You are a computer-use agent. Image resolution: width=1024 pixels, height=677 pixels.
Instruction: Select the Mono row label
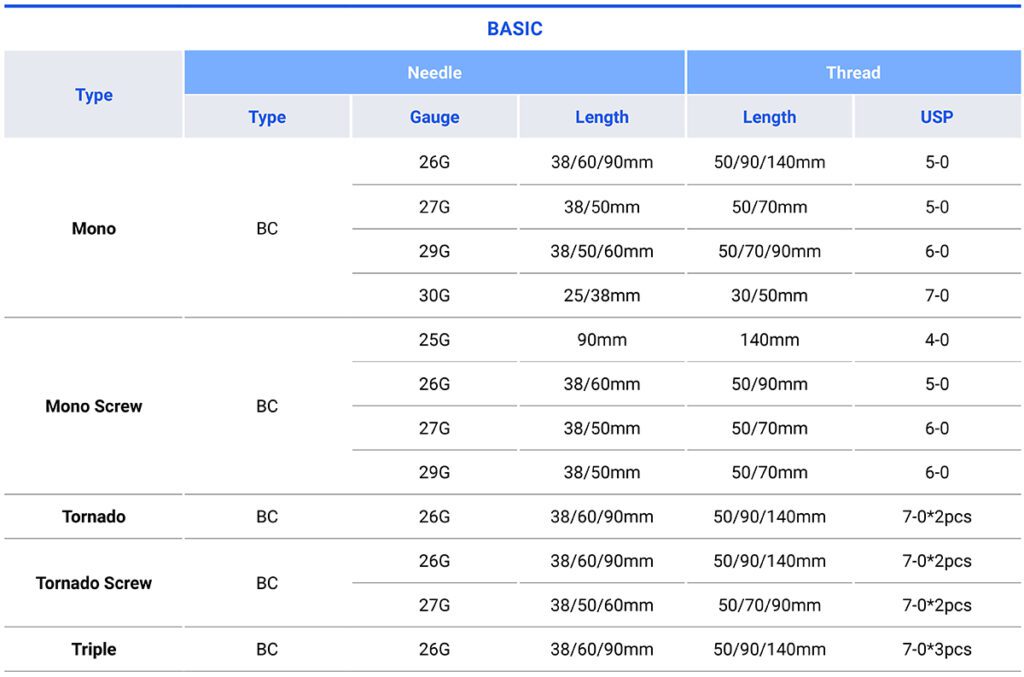coord(94,229)
